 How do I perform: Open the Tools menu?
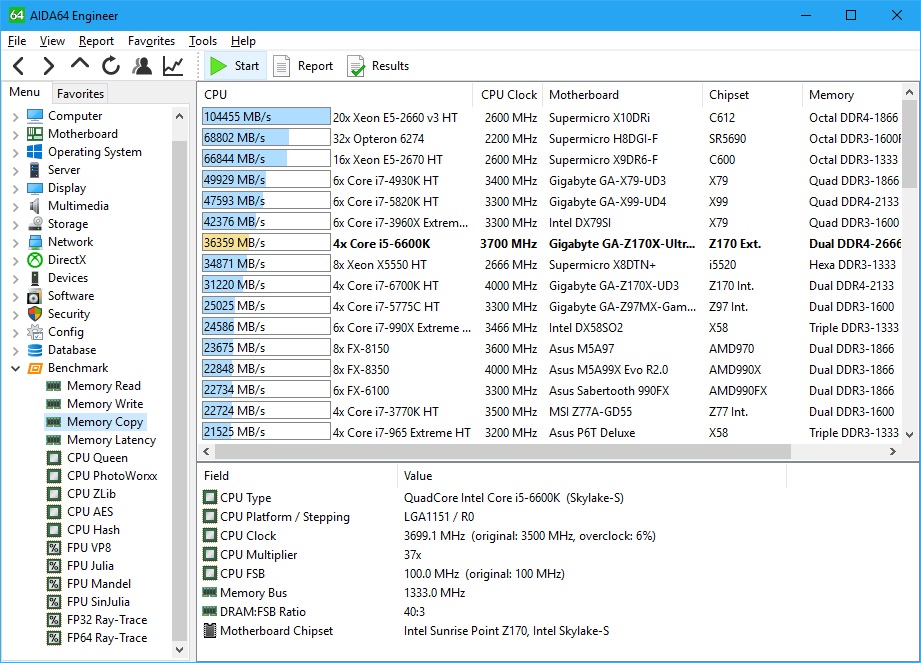[203, 41]
